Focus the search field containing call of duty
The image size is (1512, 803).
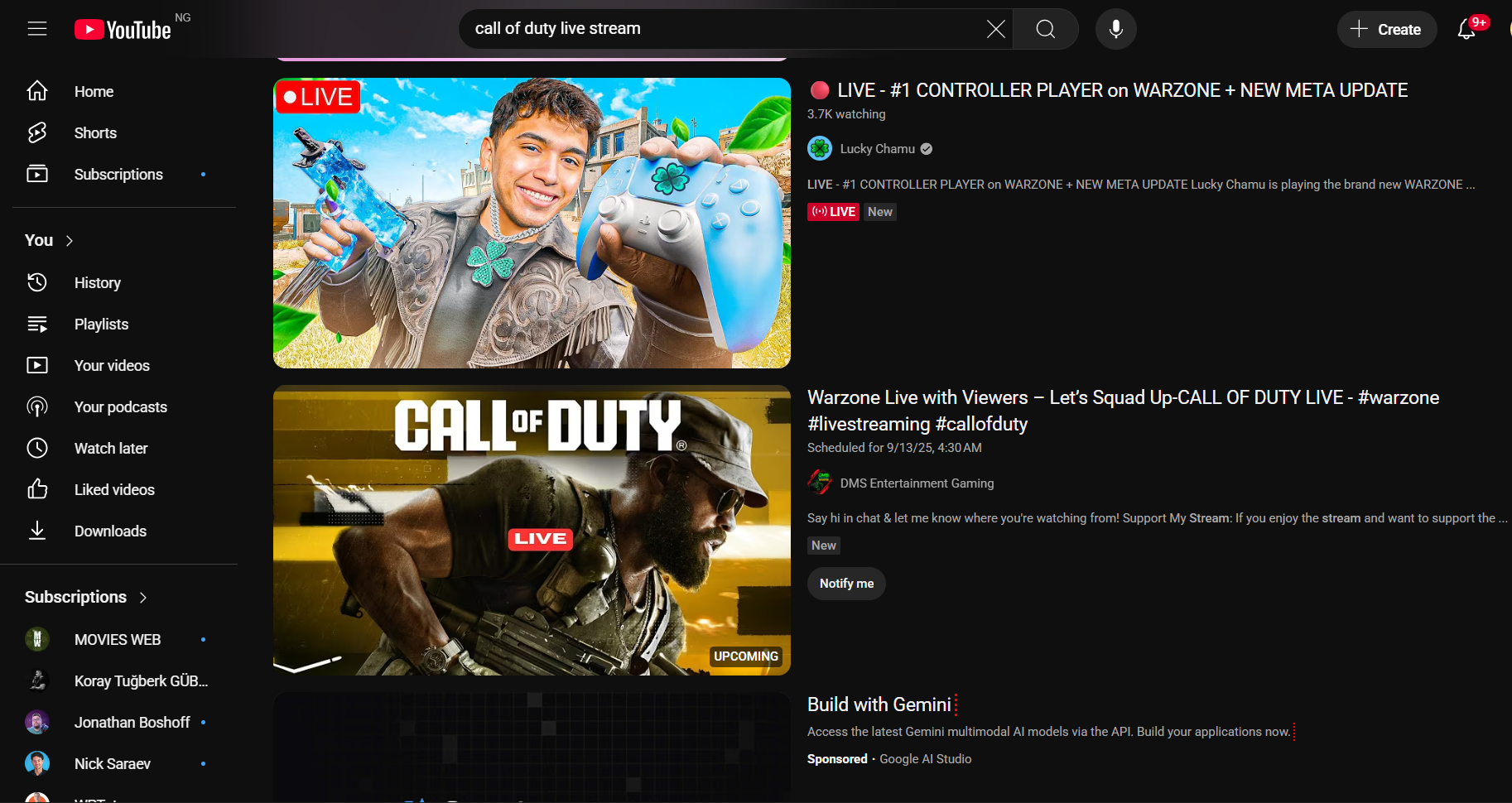click(x=725, y=29)
